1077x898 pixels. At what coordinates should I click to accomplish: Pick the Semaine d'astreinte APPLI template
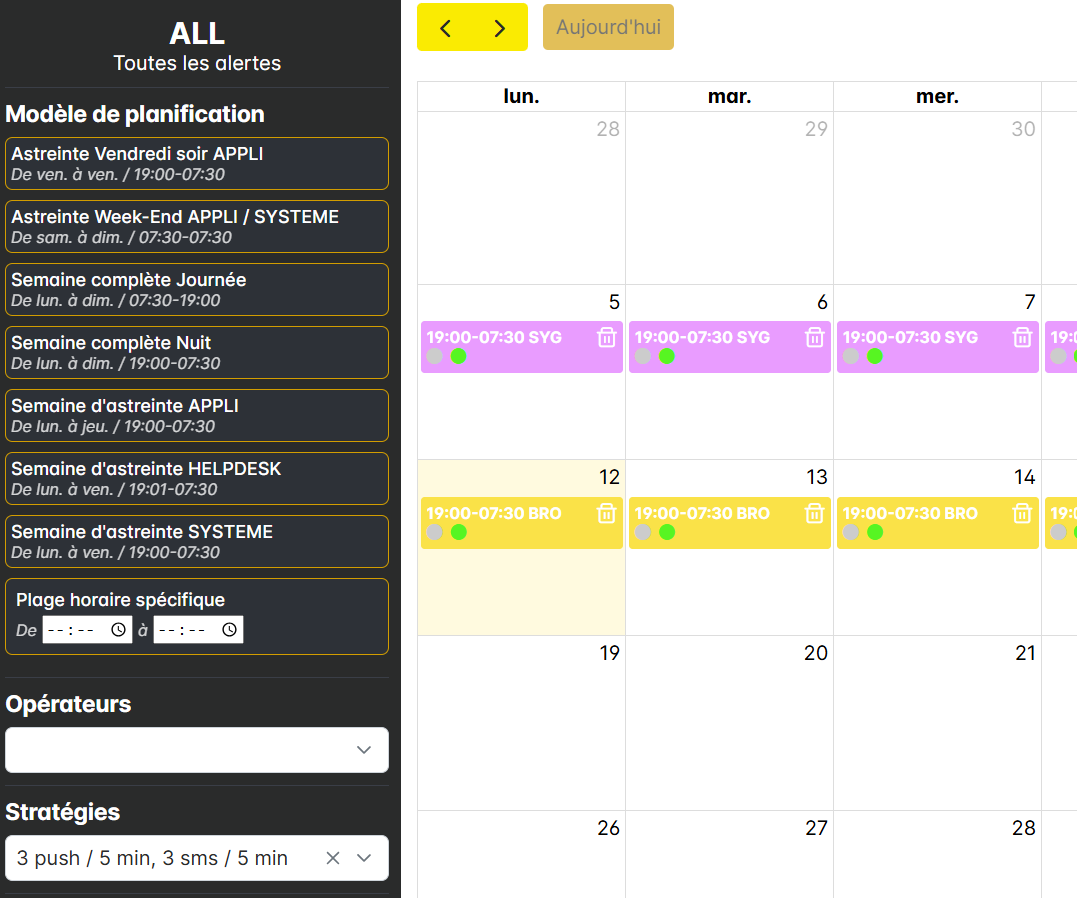click(197, 416)
